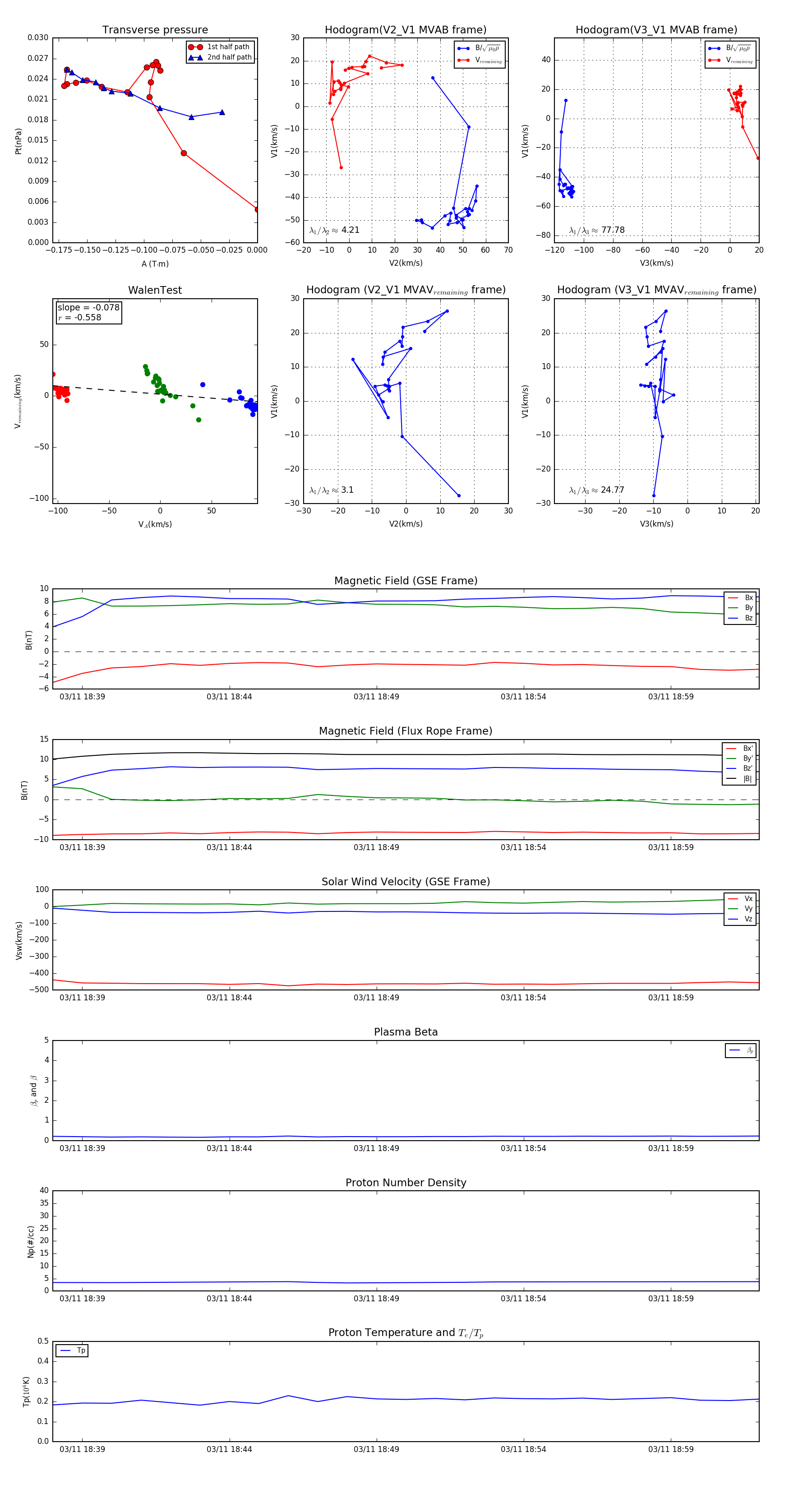Click the Bx' legend entry in the flux rope plot

[739, 749]
